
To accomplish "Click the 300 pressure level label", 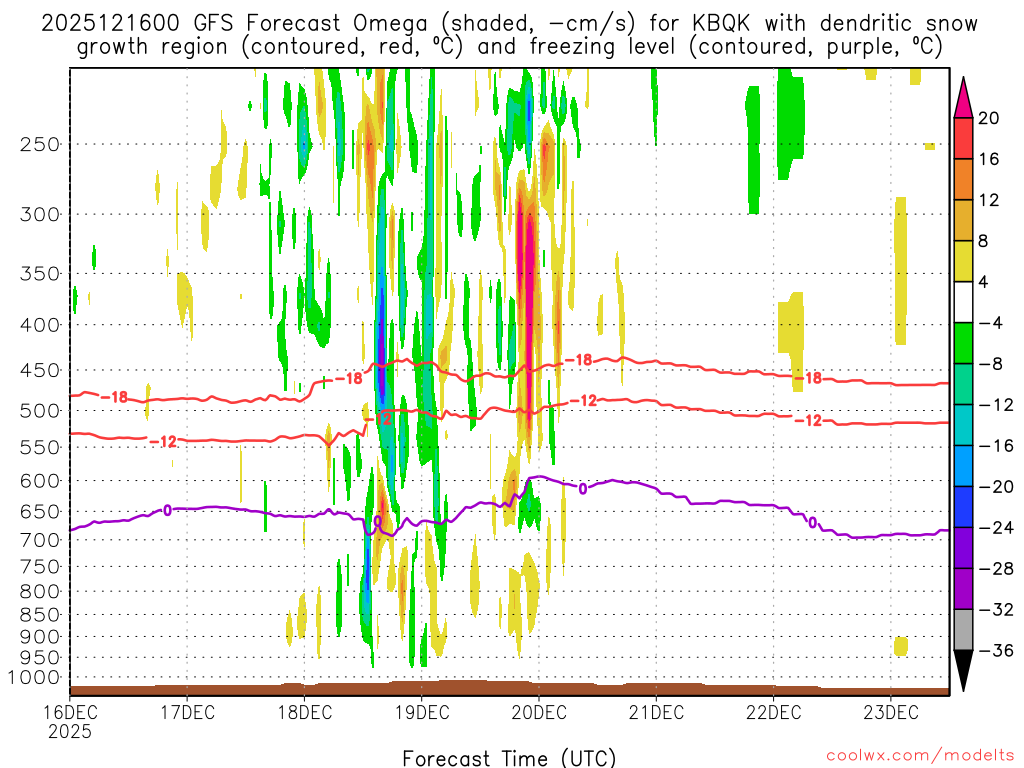I will tap(40, 214).
